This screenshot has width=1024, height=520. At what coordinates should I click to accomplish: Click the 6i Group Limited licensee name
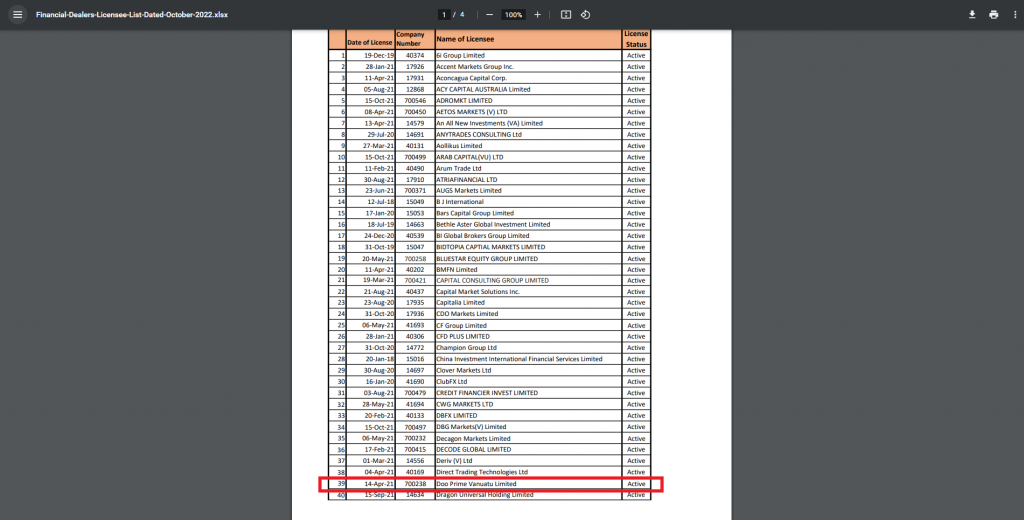(x=460, y=55)
